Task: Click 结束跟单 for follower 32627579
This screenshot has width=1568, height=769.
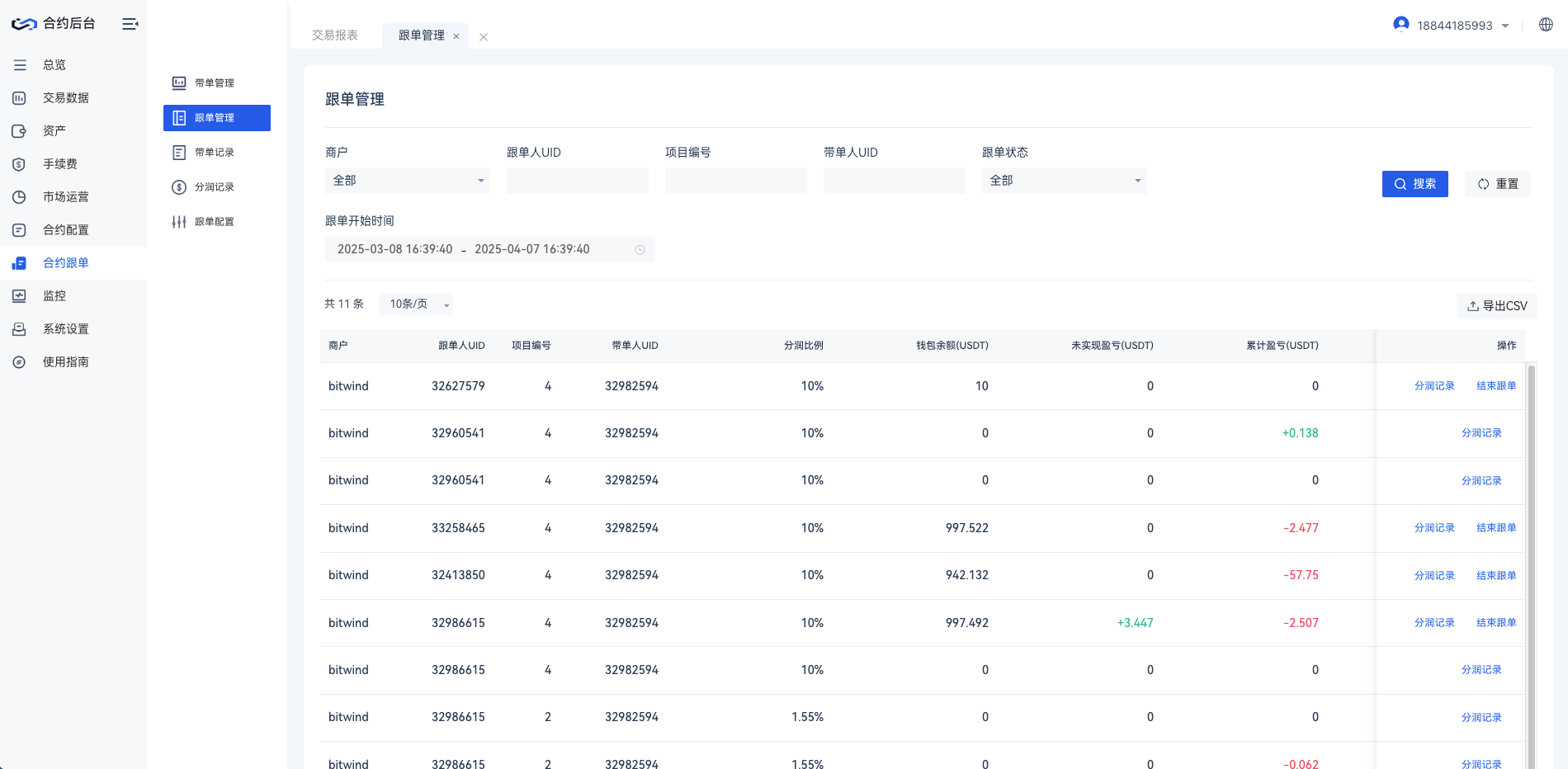Action: tap(1496, 386)
